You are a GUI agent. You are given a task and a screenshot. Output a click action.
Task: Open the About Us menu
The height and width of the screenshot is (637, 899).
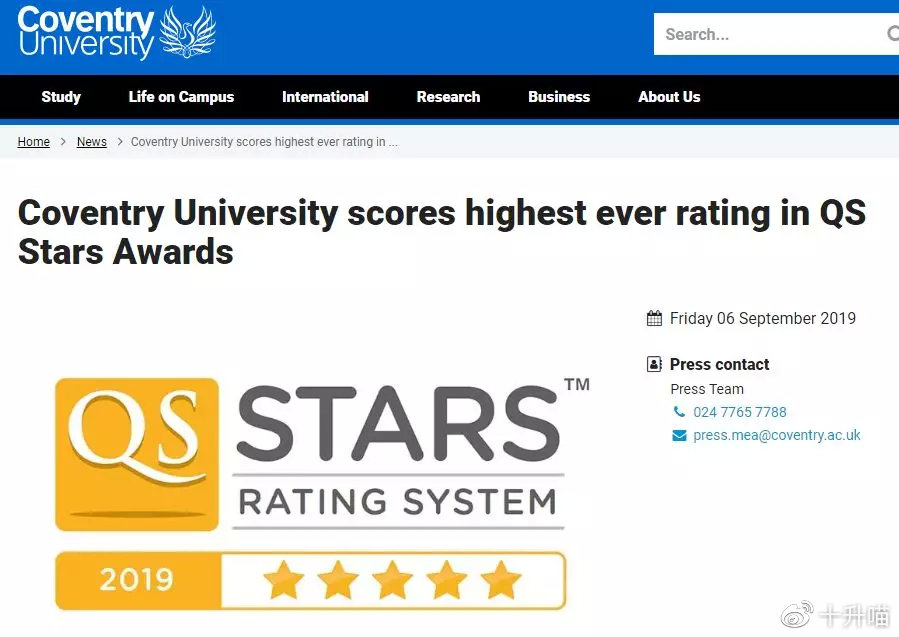(669, 97)
